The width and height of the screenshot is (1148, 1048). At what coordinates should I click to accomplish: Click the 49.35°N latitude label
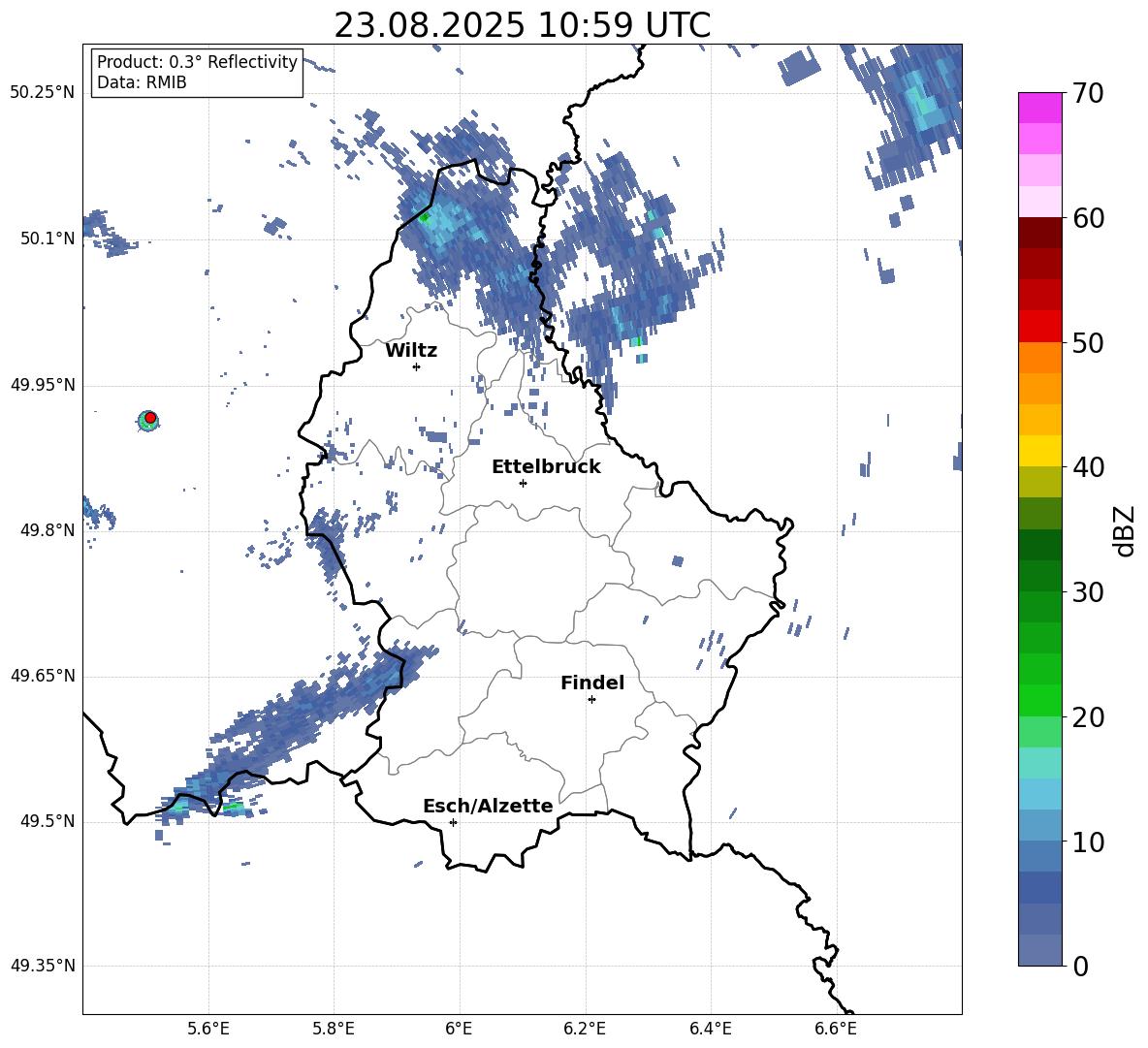43,966
